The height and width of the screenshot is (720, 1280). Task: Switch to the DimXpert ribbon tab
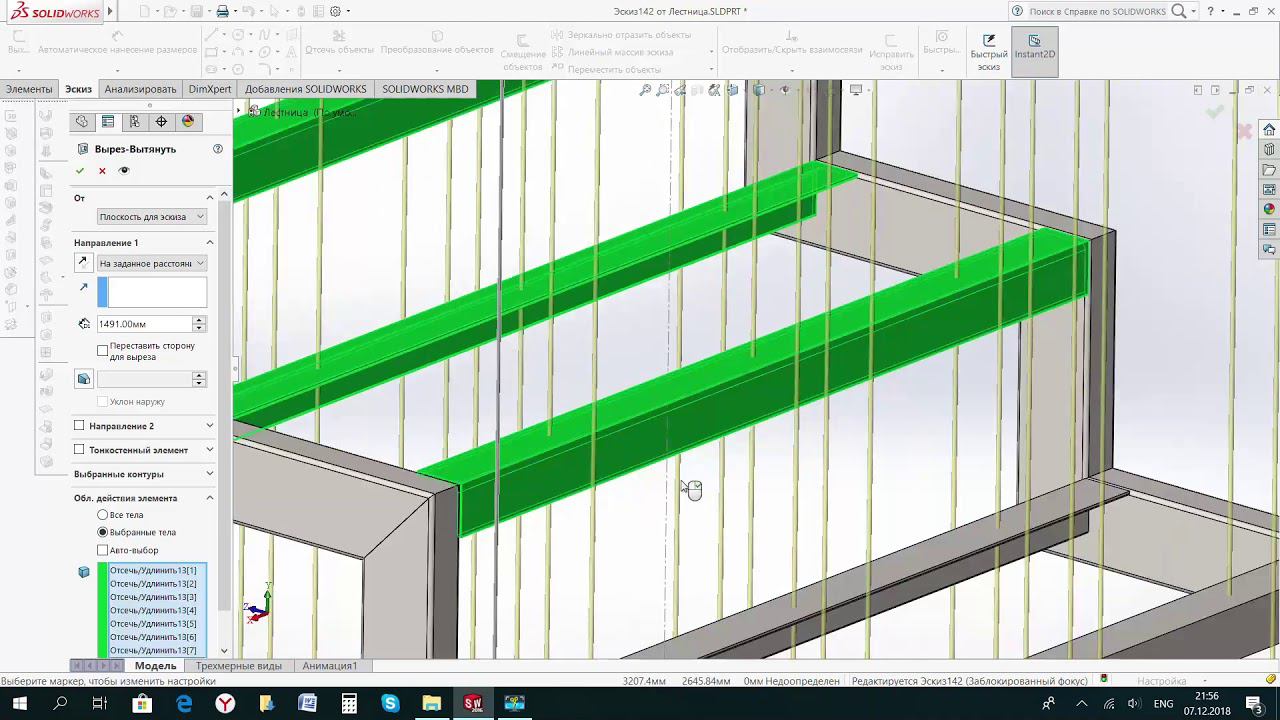[x=210, y=89]
